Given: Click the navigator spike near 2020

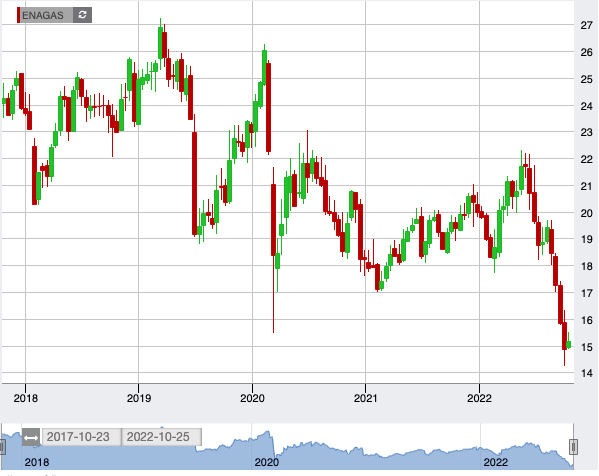Looking at the screenshot, I should click(x=268, y=434).
